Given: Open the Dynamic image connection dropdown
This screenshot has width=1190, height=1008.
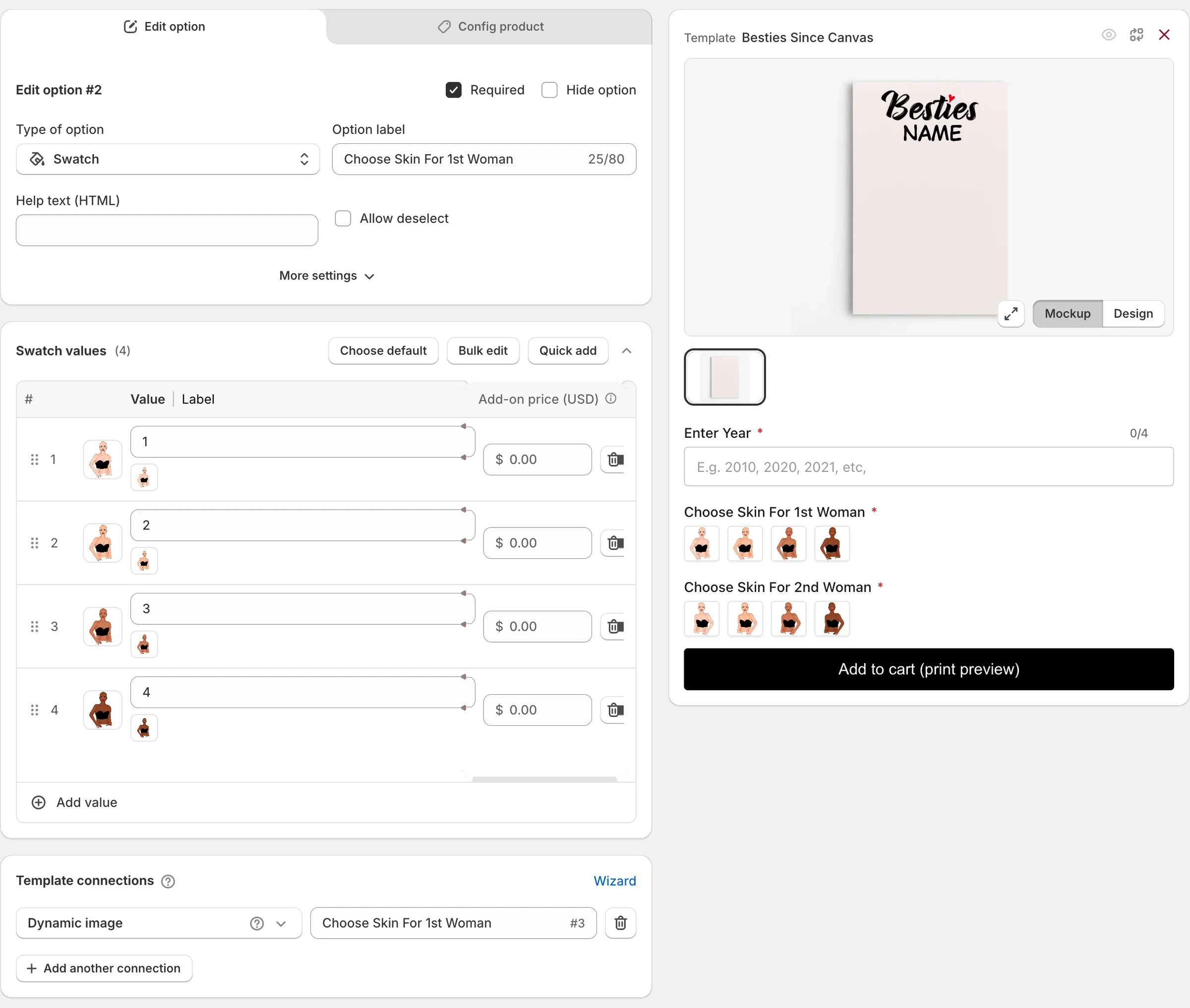Looking at the screenshot, I should (x=159, y=923).
